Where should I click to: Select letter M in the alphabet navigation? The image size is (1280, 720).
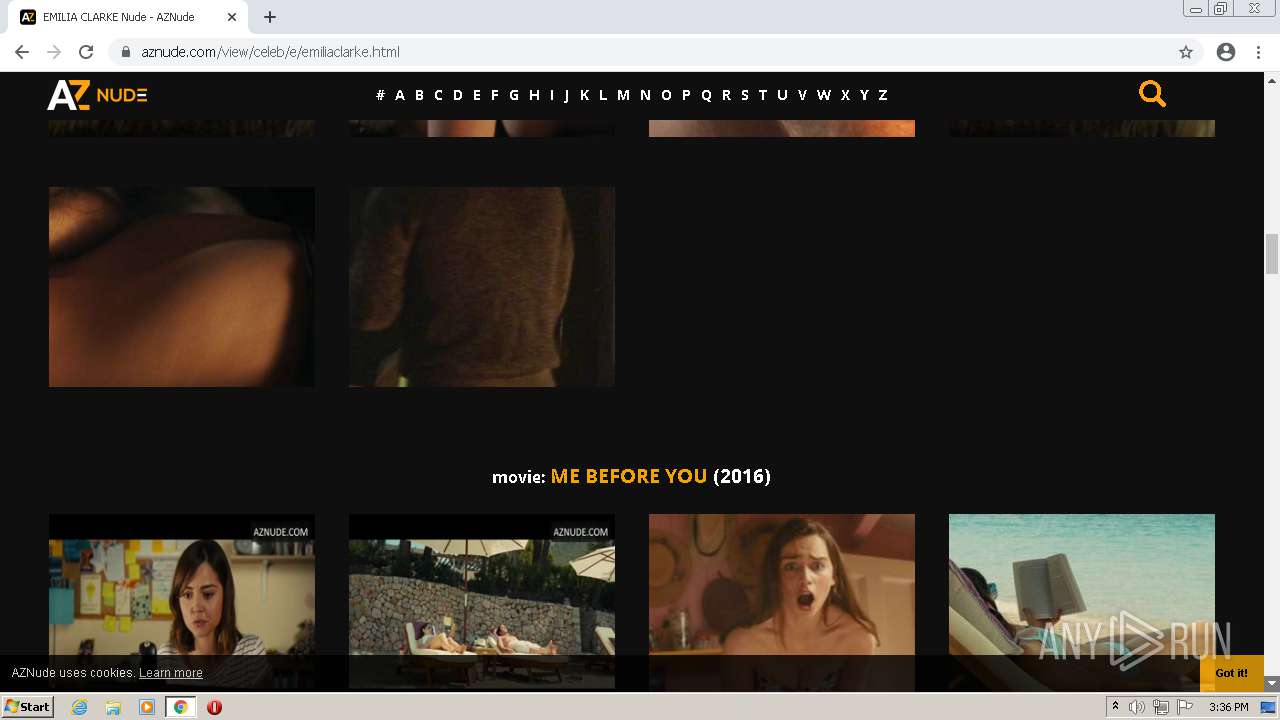coord(623,95)
